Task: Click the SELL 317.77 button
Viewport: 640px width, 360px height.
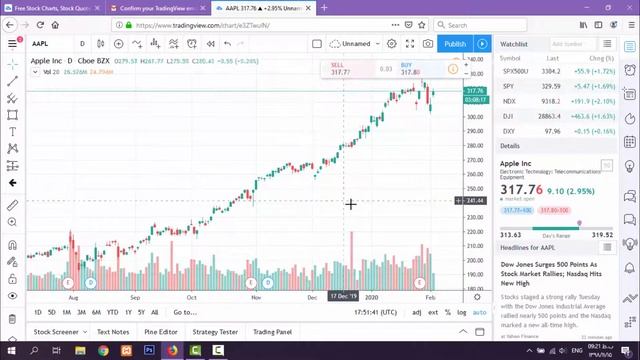Action: (347, 69)
